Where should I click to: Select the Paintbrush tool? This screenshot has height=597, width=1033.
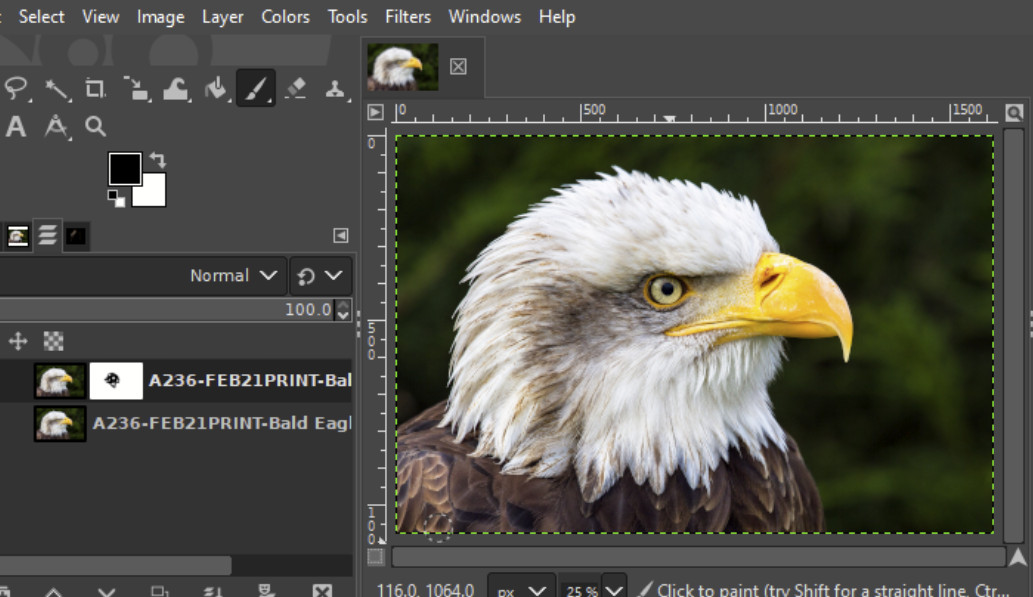[x=256, y=88]
